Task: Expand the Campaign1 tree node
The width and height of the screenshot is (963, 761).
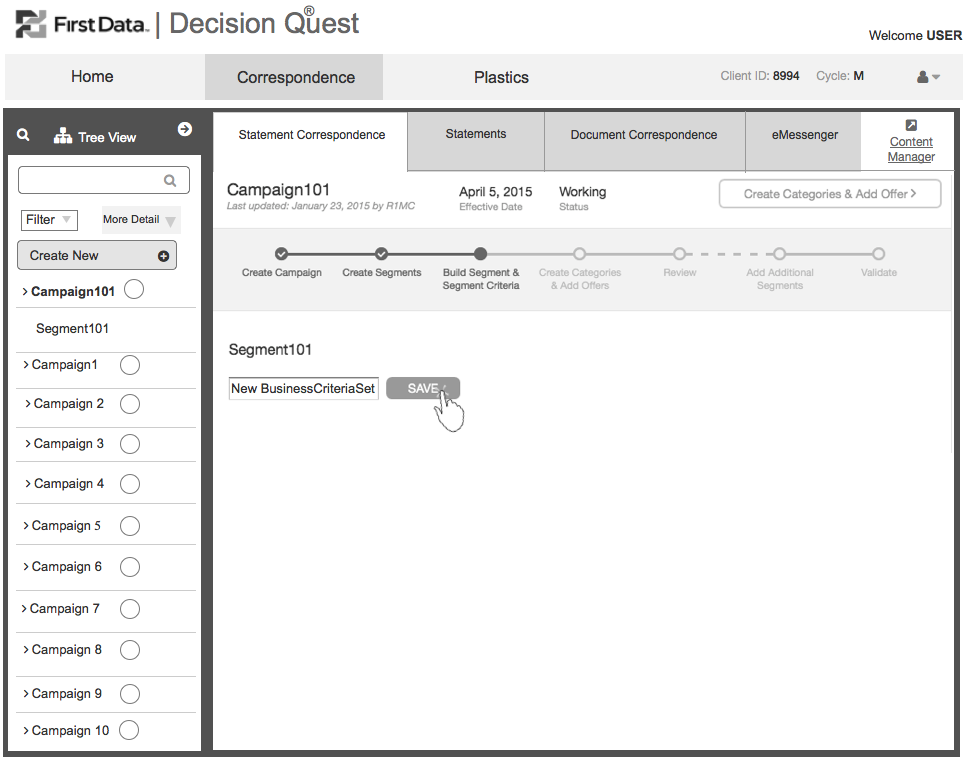Action: click(26, 365)
